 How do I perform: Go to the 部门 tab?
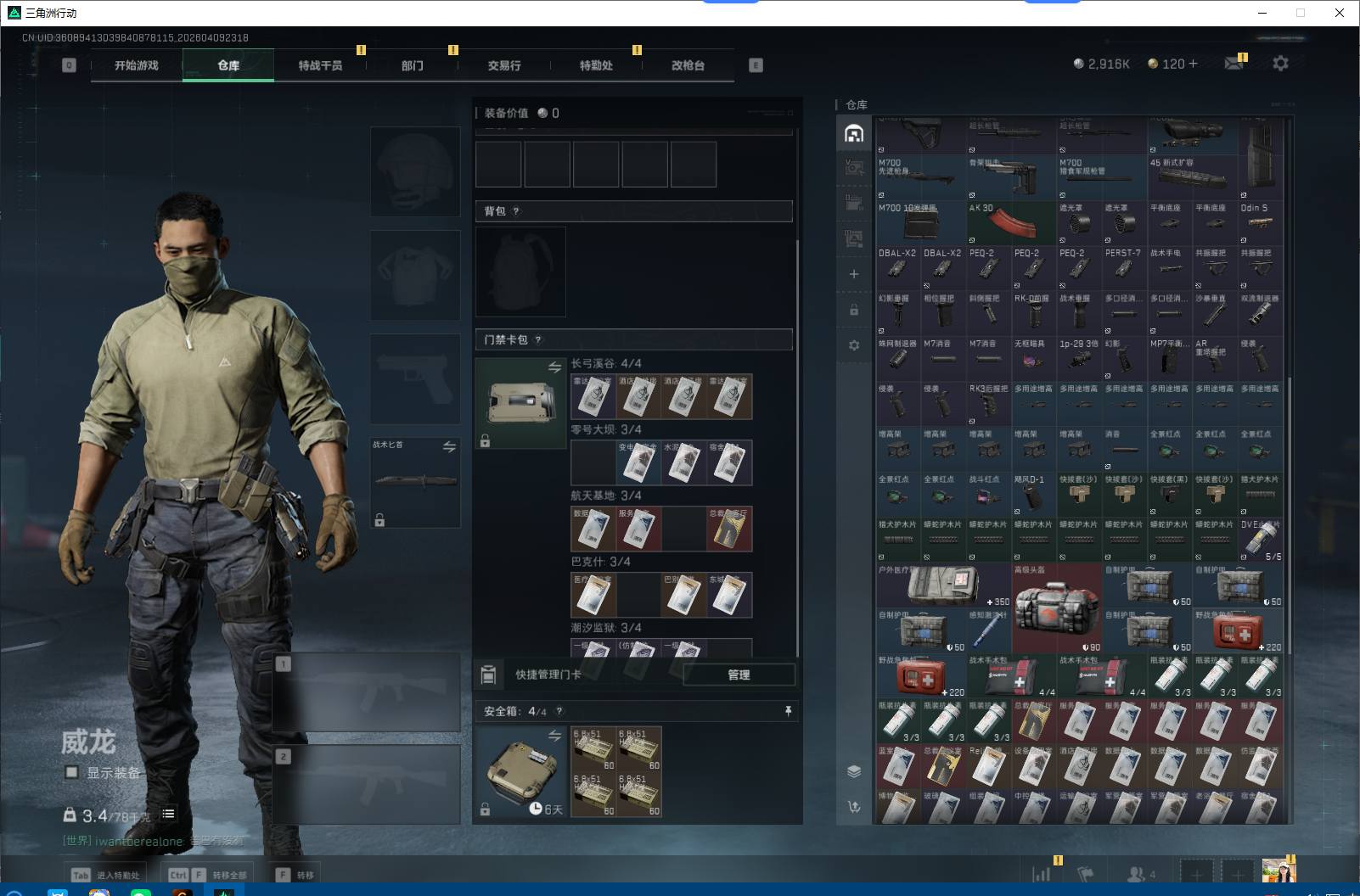(x=413, y=65)
